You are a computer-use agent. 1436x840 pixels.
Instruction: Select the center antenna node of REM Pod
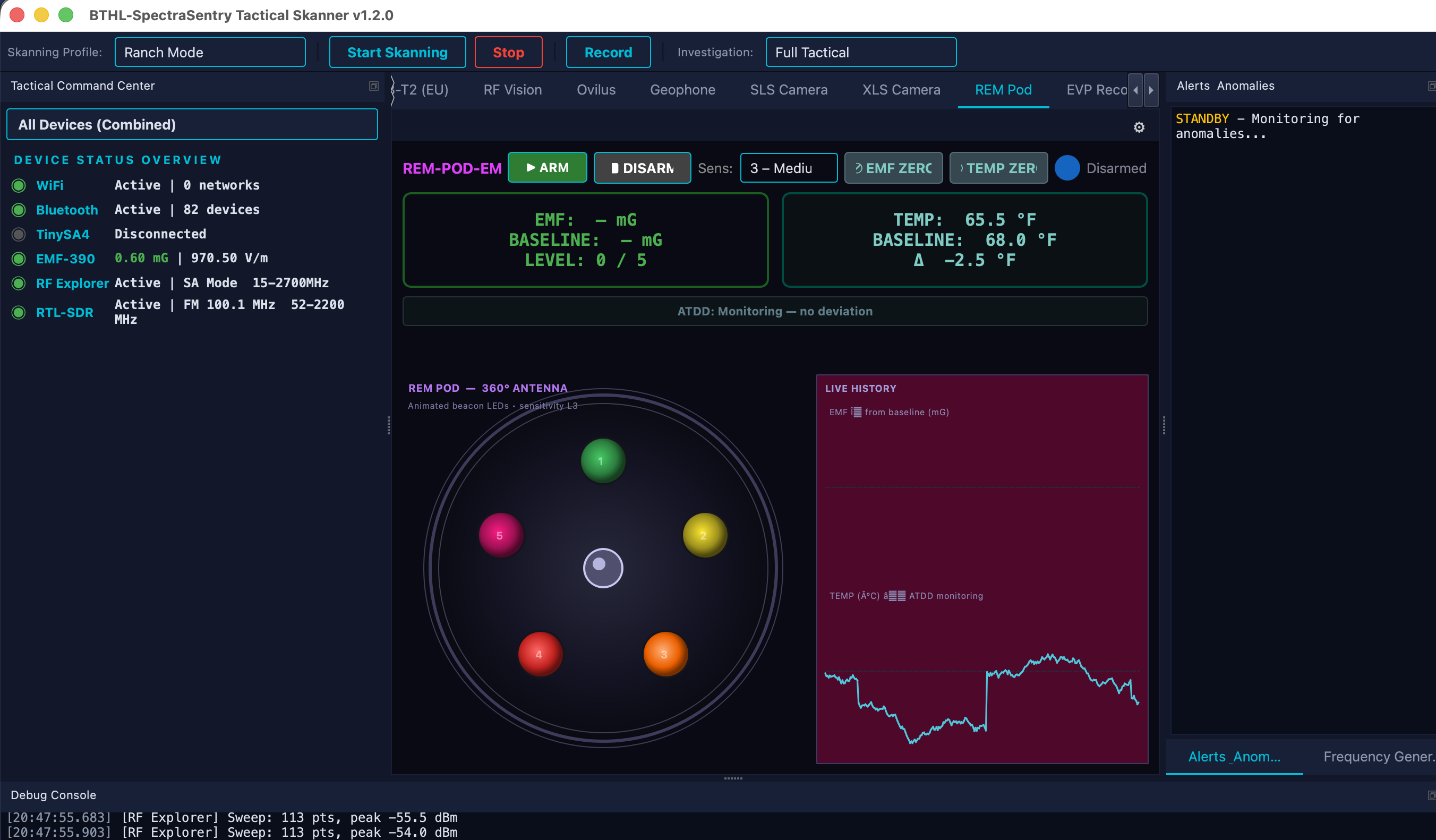(602, 568)
